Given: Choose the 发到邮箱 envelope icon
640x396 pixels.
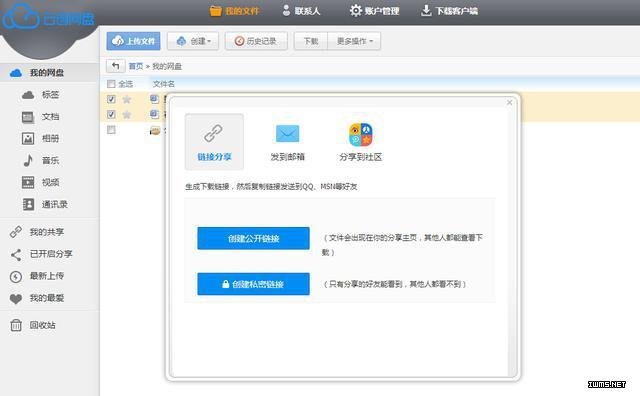Looking at the screenshot, I should (x=287, y=133).
